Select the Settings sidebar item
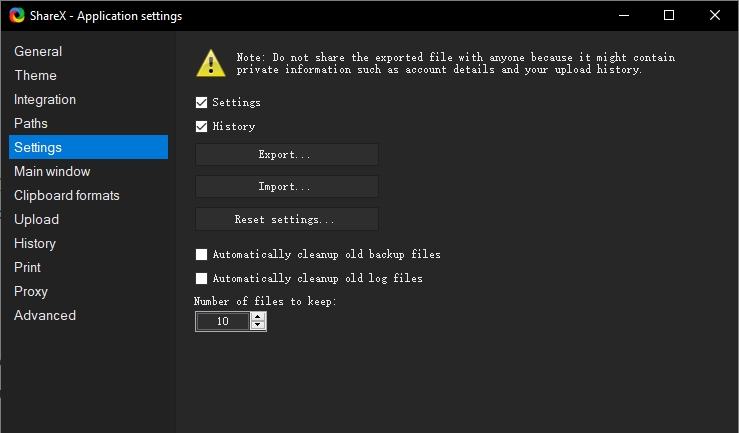This screenshot has height=433, width=739. point(89,147)
